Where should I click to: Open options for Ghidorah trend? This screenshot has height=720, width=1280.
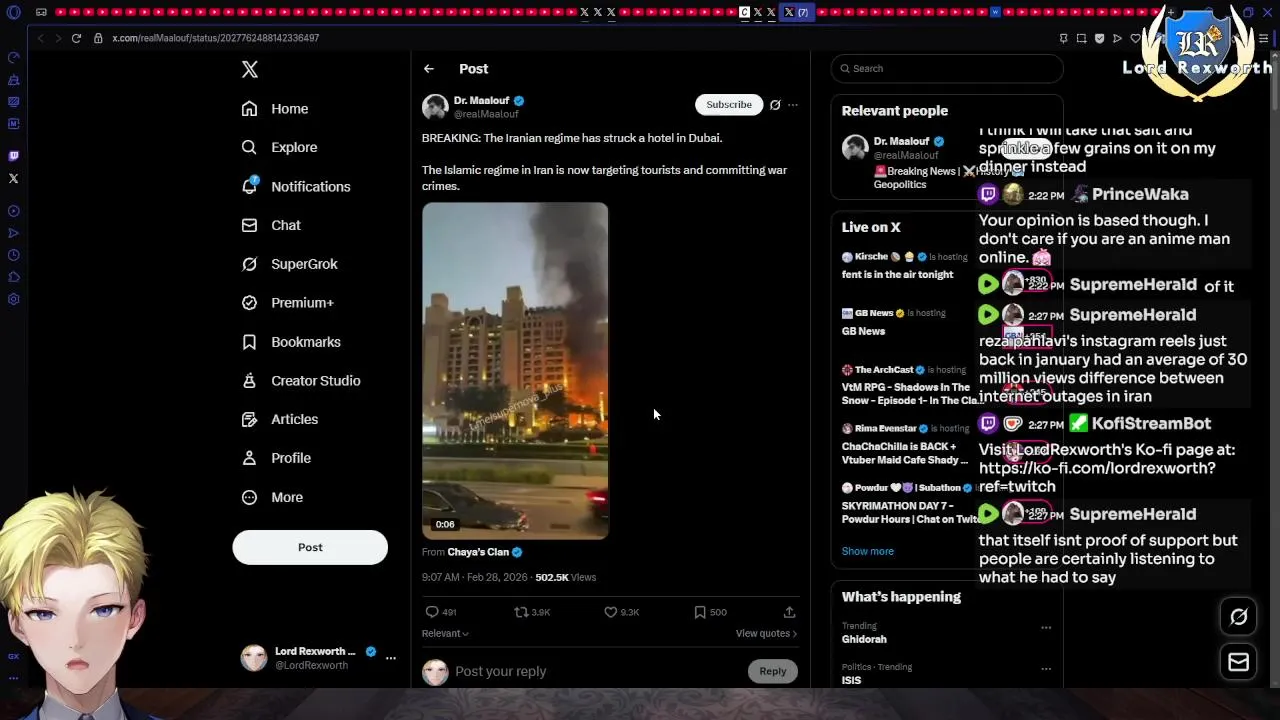tap(1046, 628)
